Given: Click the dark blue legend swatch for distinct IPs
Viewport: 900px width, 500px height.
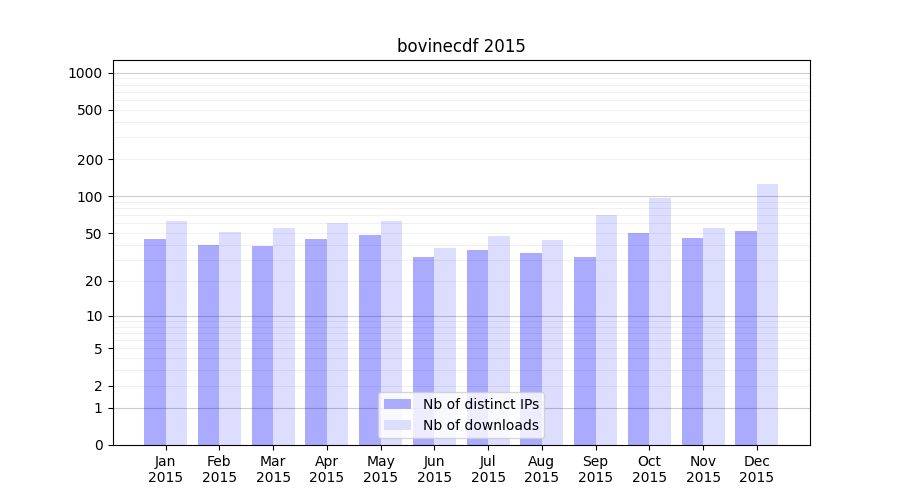Looking at the screenshot, I should click(x=397, y=404).
